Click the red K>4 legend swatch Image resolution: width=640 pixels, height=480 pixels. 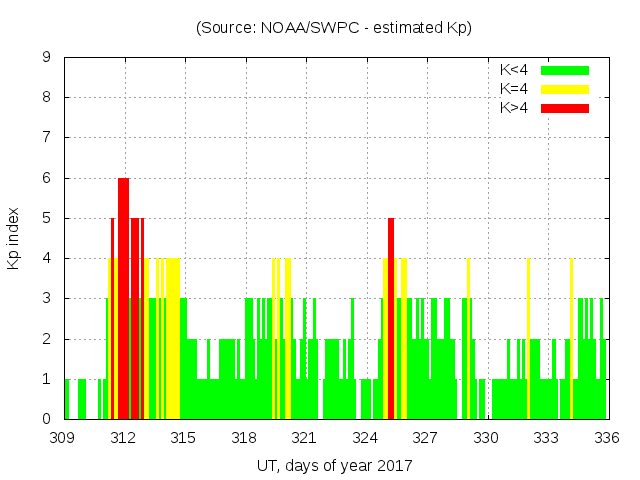[565, 108]
